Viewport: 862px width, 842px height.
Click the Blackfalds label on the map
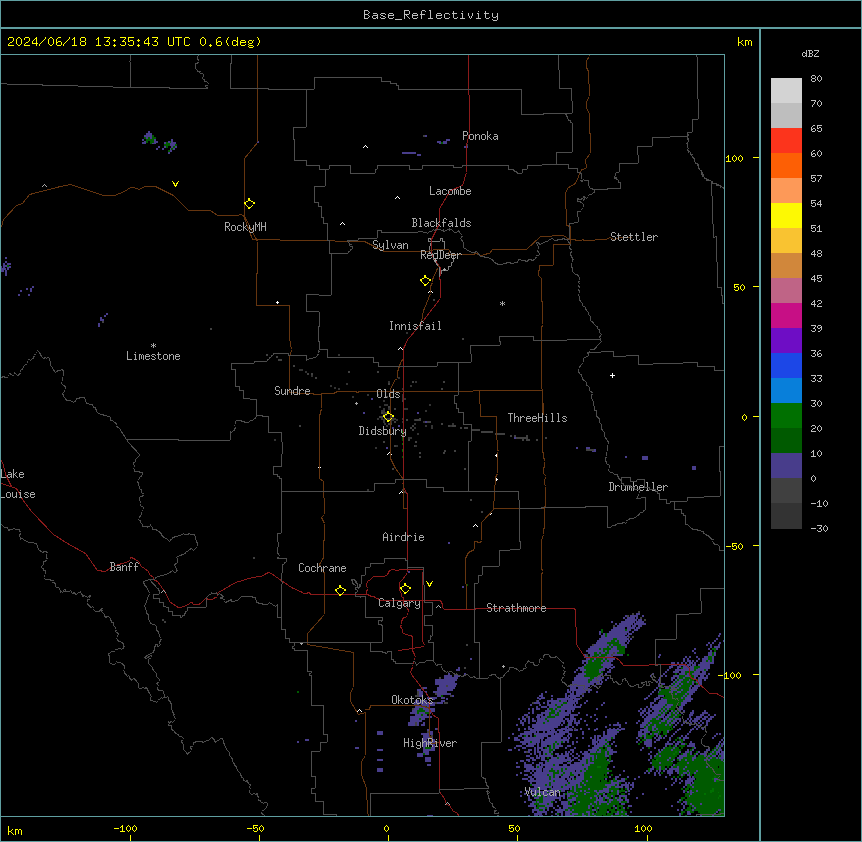(441, 223)
